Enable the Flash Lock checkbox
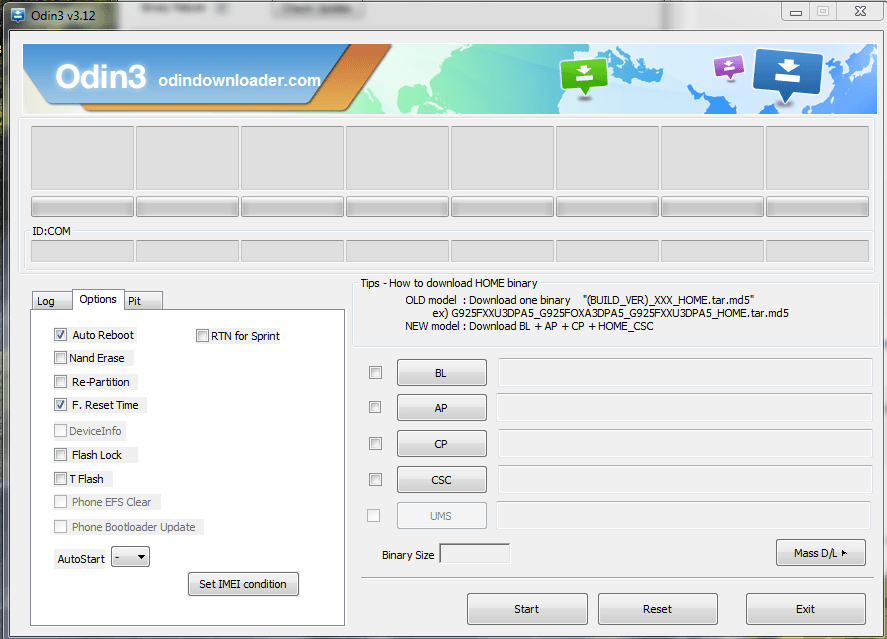The width and height of the screenshot is (887, 639). [x=61, y=455]
